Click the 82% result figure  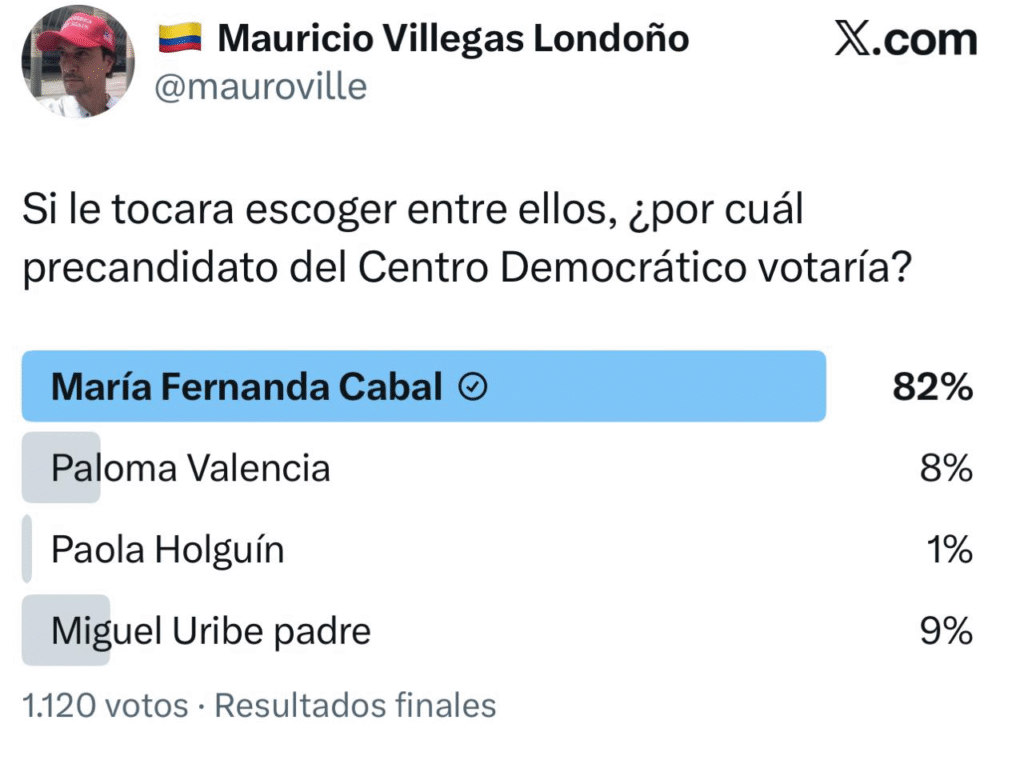tap(932, 387)
